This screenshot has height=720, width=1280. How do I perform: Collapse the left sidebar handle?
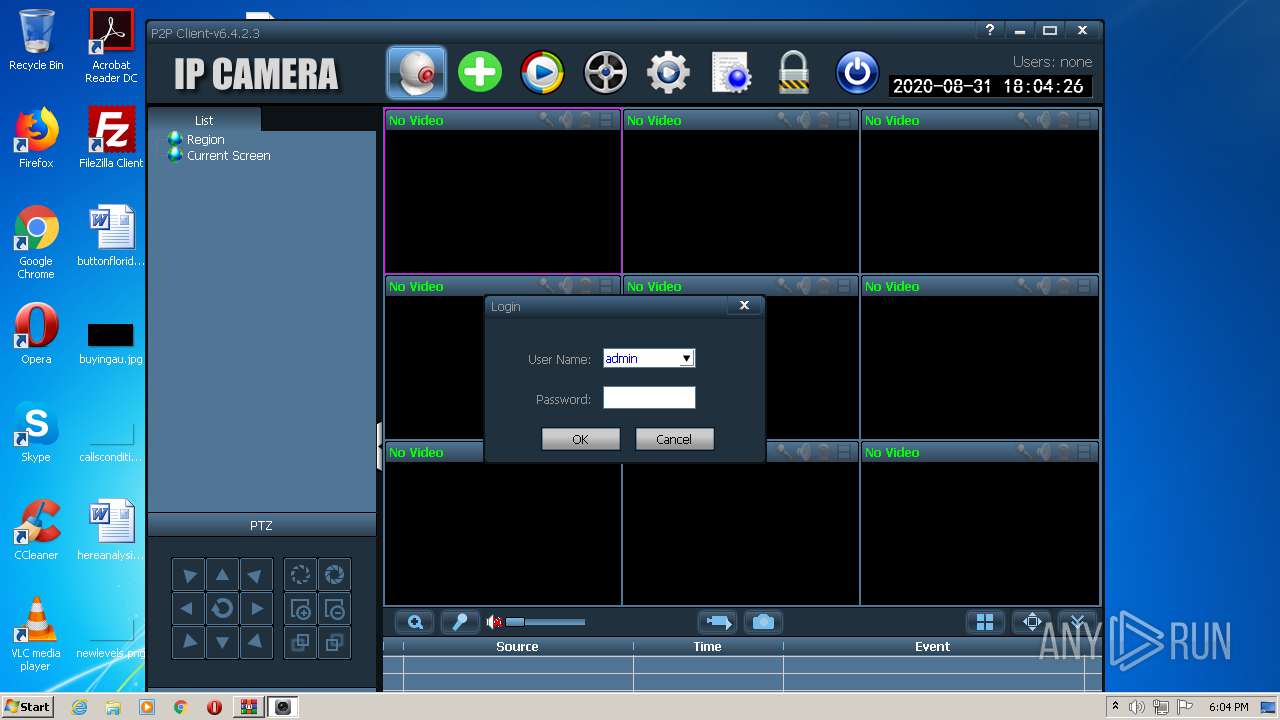click(x=379, y=446)
